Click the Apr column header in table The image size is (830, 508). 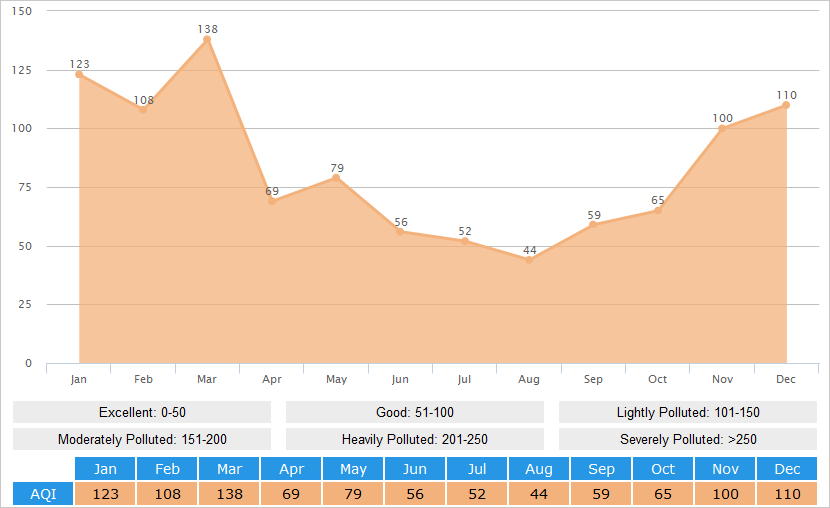(291, 469)
